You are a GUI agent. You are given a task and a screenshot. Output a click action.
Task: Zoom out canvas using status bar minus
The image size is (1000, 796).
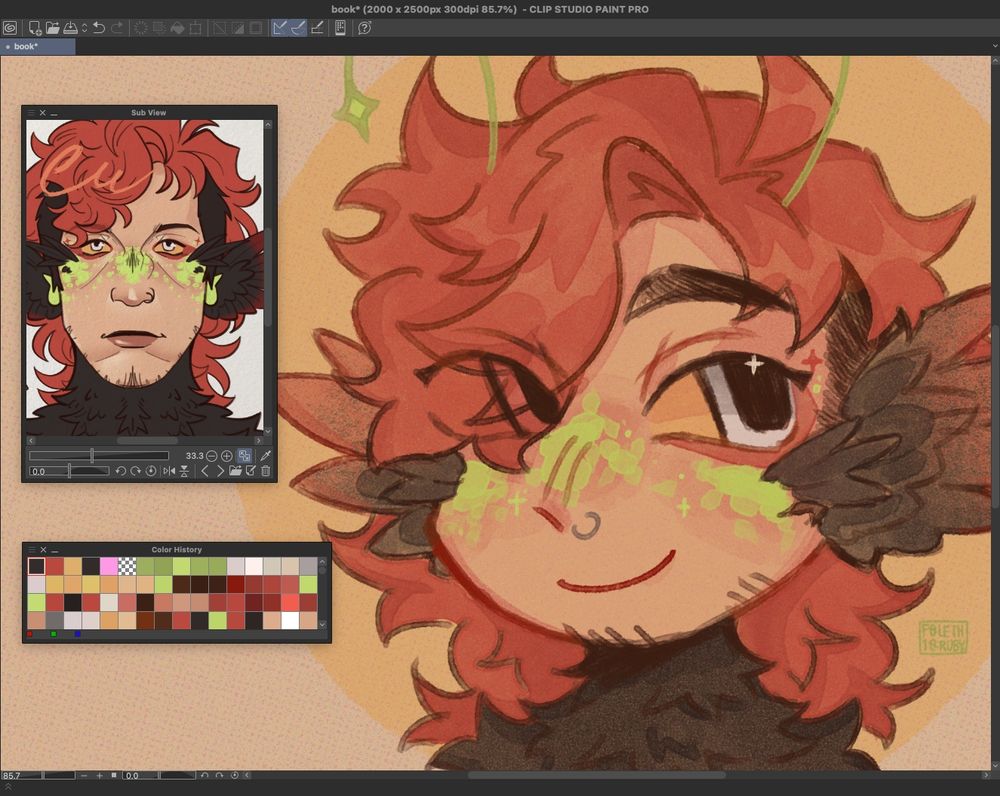point(84,776)
